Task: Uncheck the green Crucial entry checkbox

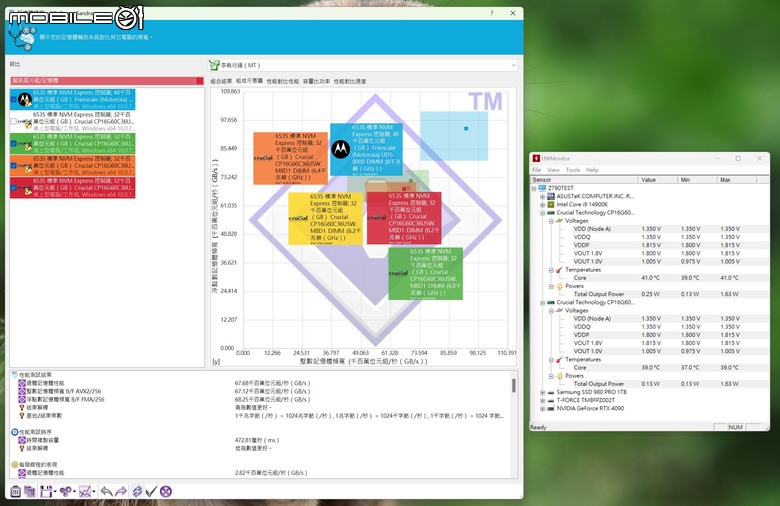Action: click(13, 143)
